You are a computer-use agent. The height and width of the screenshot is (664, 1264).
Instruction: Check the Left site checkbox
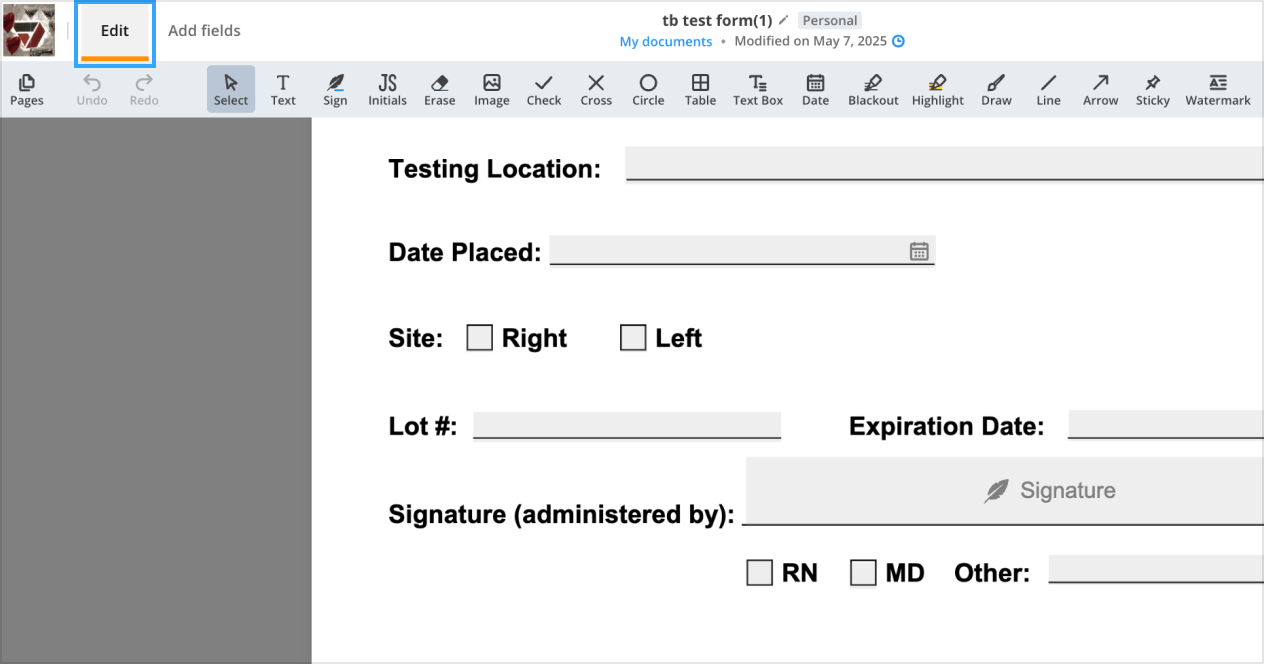pyautogui.click(x=632, y=337)
